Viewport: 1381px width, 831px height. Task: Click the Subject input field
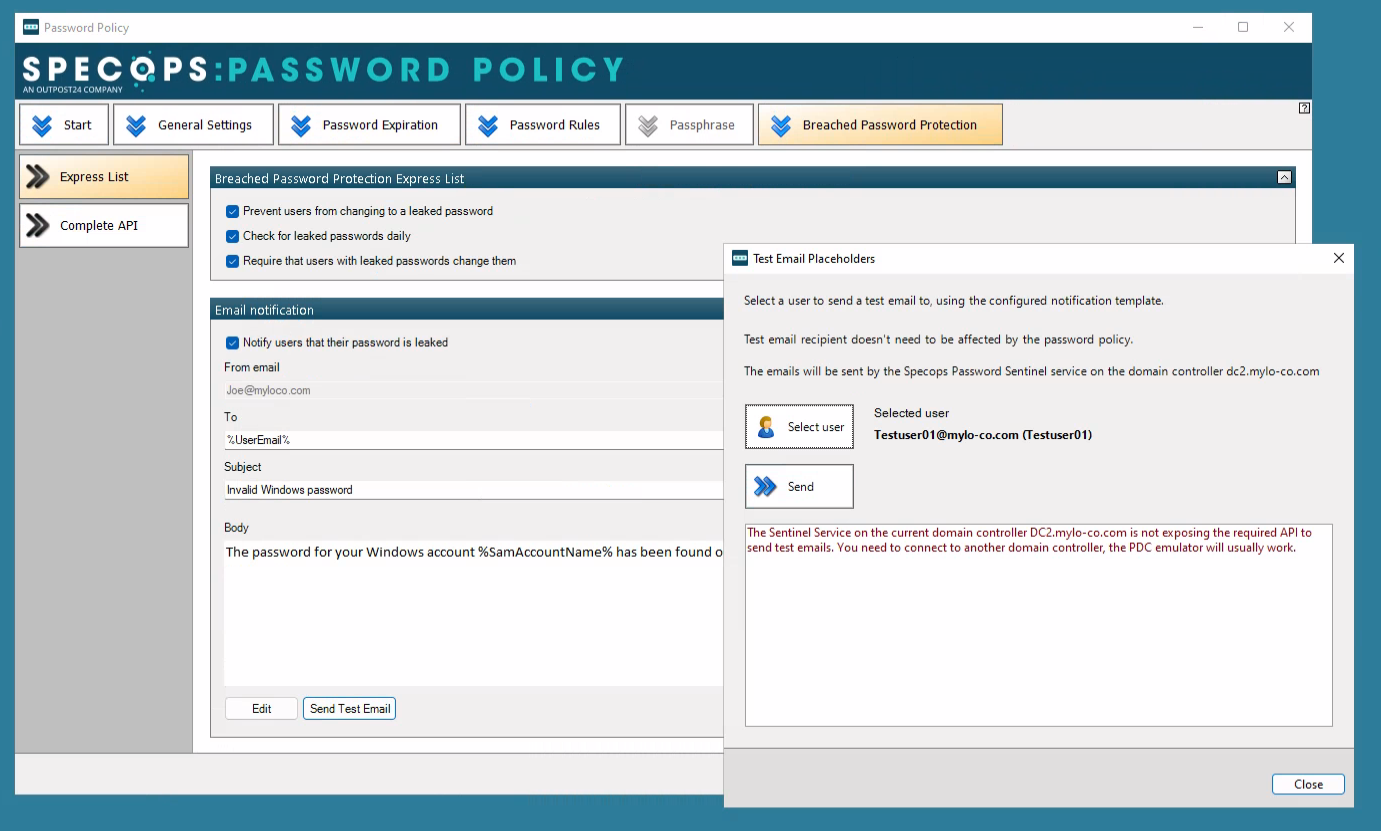point(473,490)
